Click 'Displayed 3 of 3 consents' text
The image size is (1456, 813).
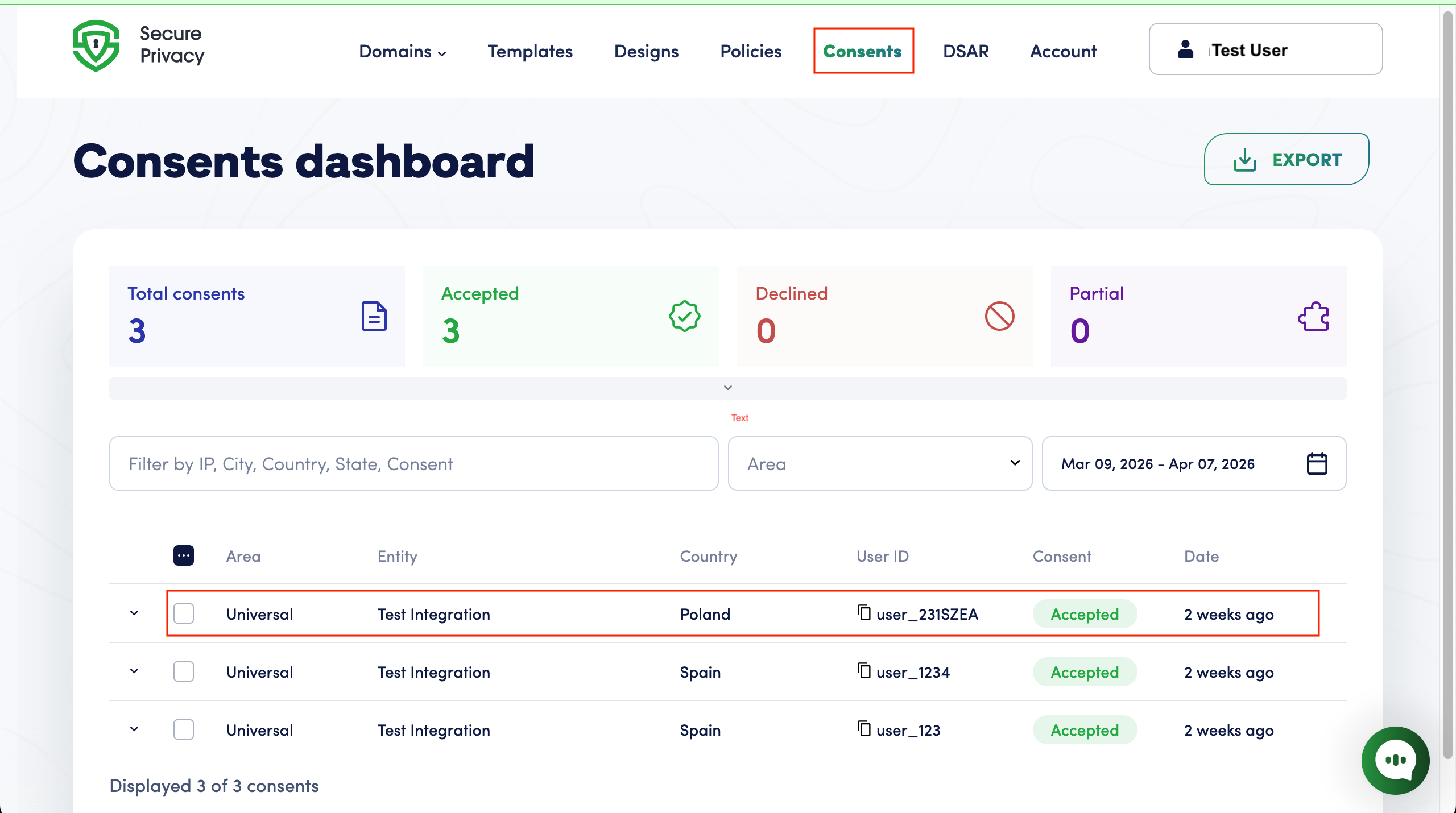point(214,786)
